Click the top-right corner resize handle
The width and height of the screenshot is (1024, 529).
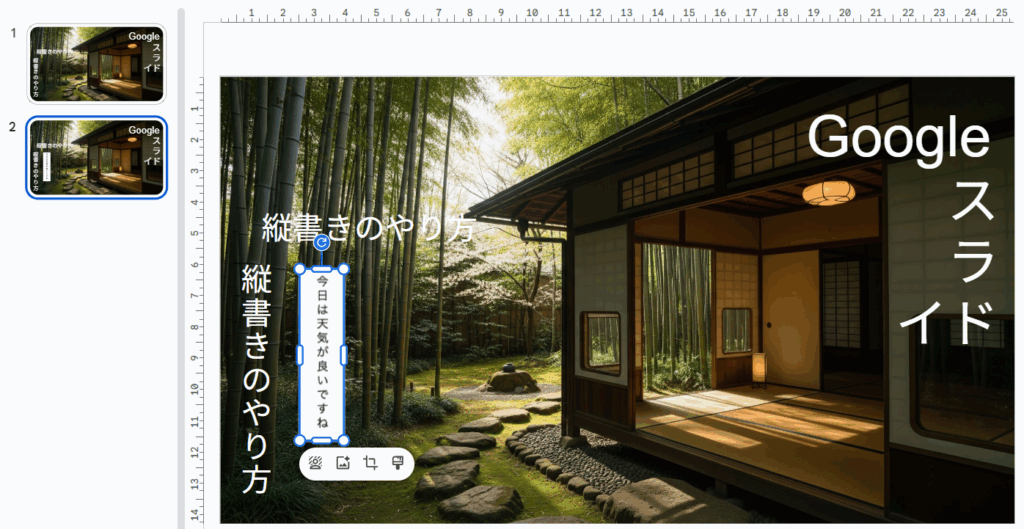(344, 269)
